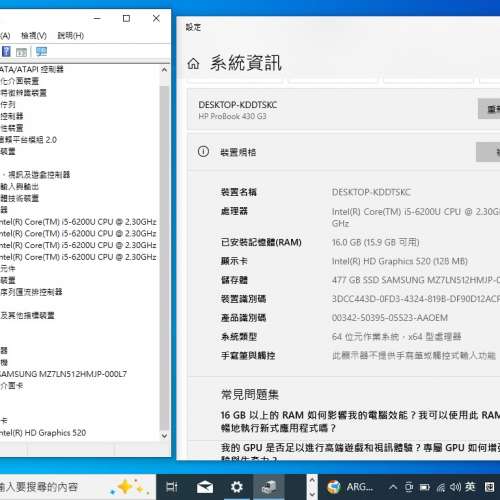Click the Intel(R) HD Graphics 520 (128 MB) value
The image size is (500, 500).
[400, 261]
